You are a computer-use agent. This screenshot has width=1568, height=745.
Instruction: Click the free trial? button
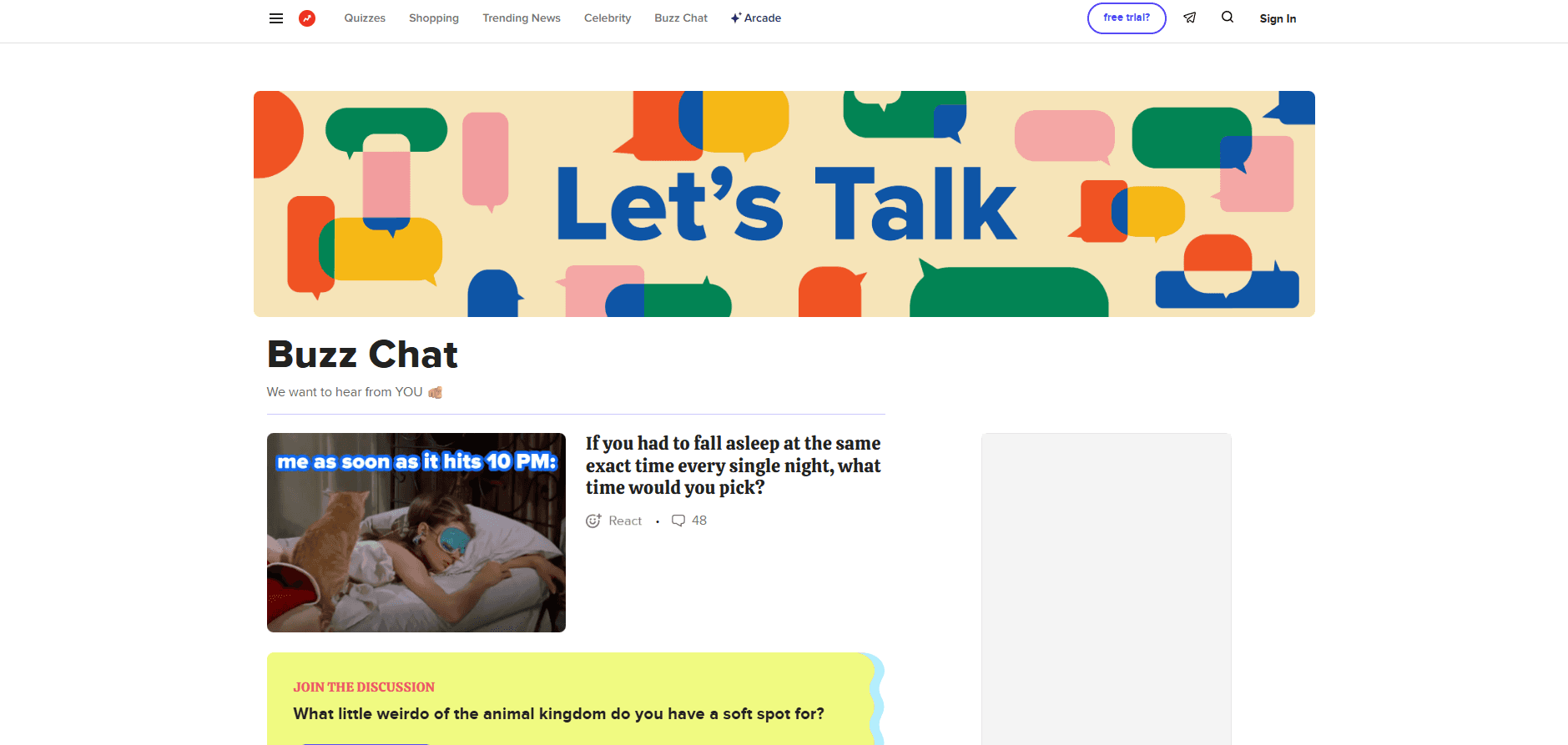click(x=1127, y=18)
